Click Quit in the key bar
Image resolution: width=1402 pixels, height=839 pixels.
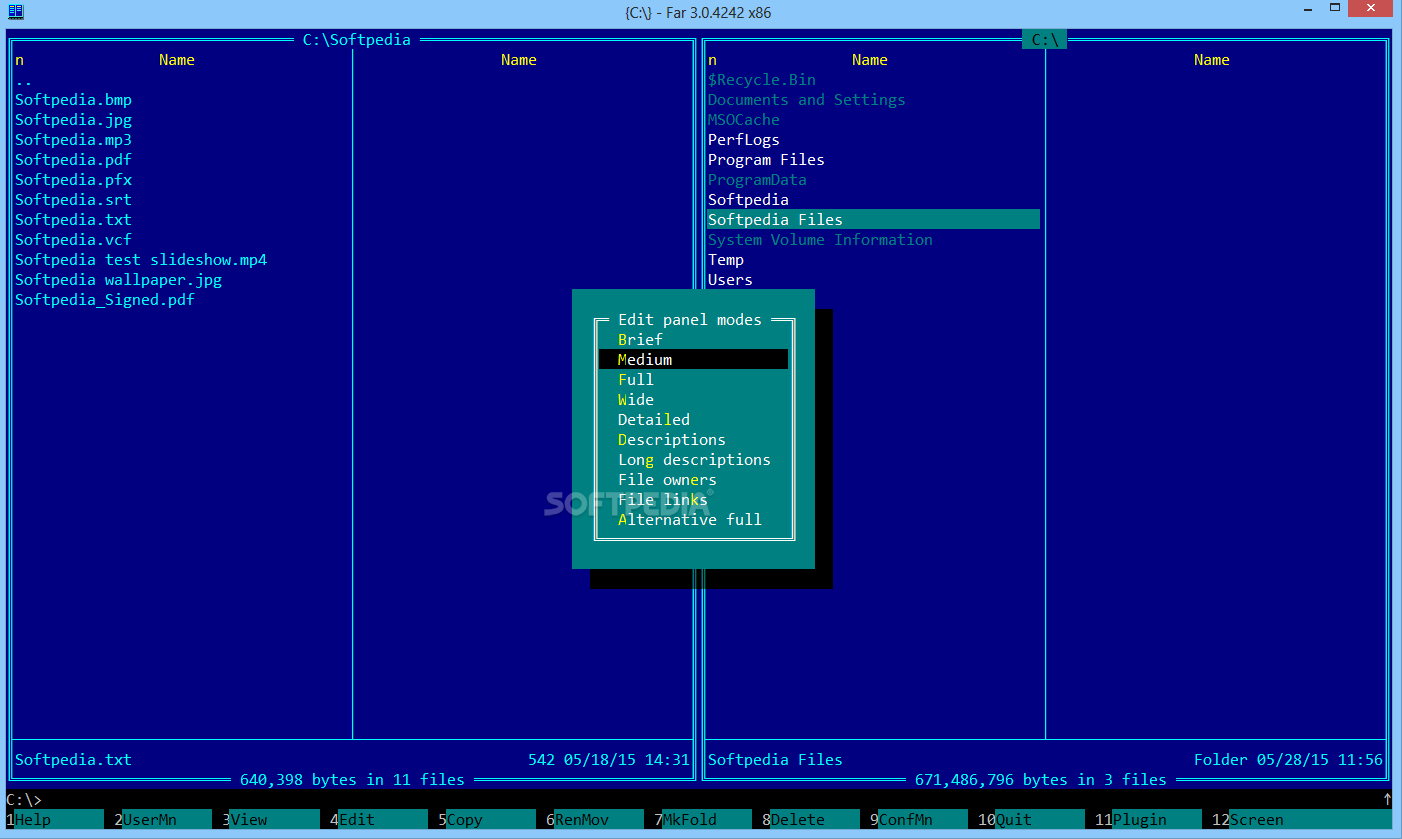click(1030, 820)
